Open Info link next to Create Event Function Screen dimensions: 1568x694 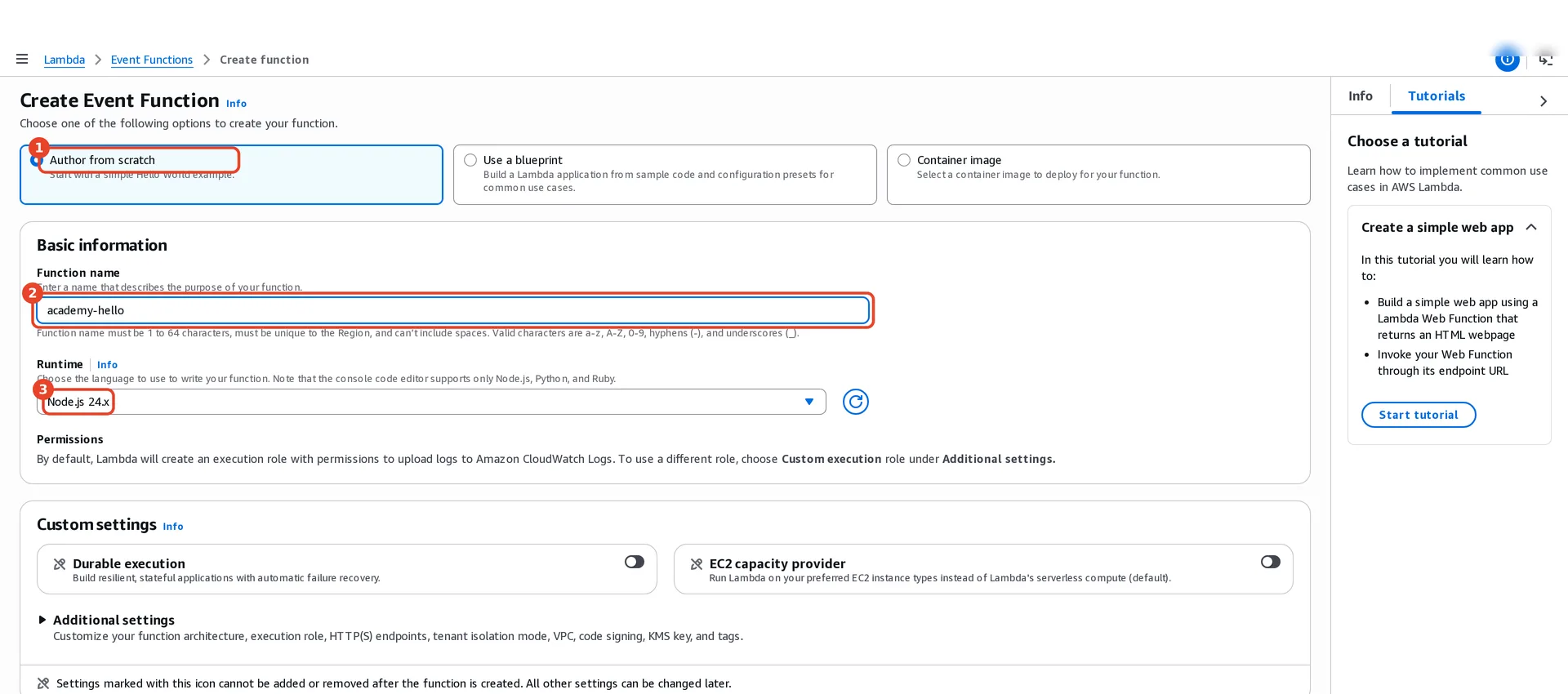click(236, 104)
